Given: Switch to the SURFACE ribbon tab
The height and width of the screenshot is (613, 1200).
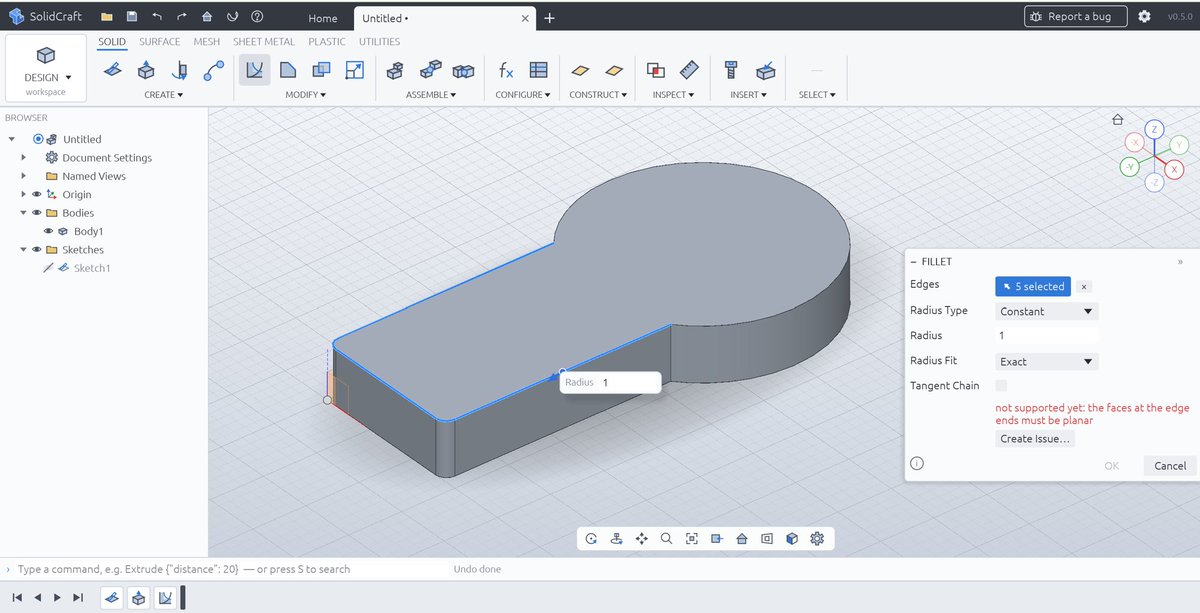Looking at the screenshot, I should [x=160, y=42].
